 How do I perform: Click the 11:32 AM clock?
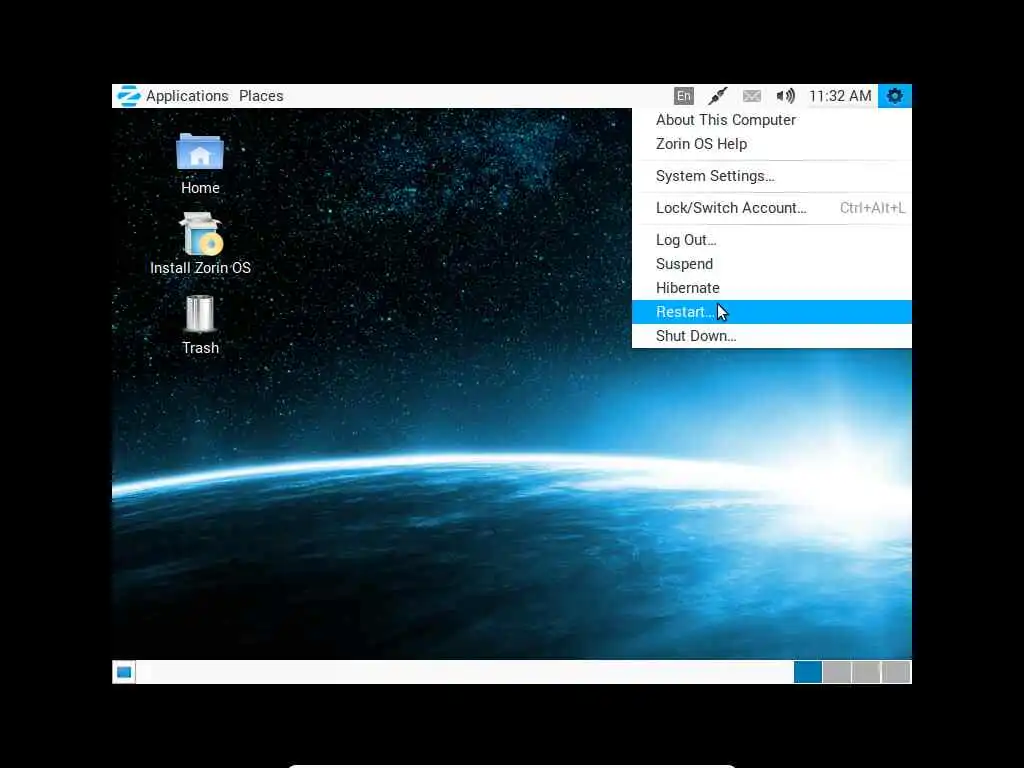840,96
